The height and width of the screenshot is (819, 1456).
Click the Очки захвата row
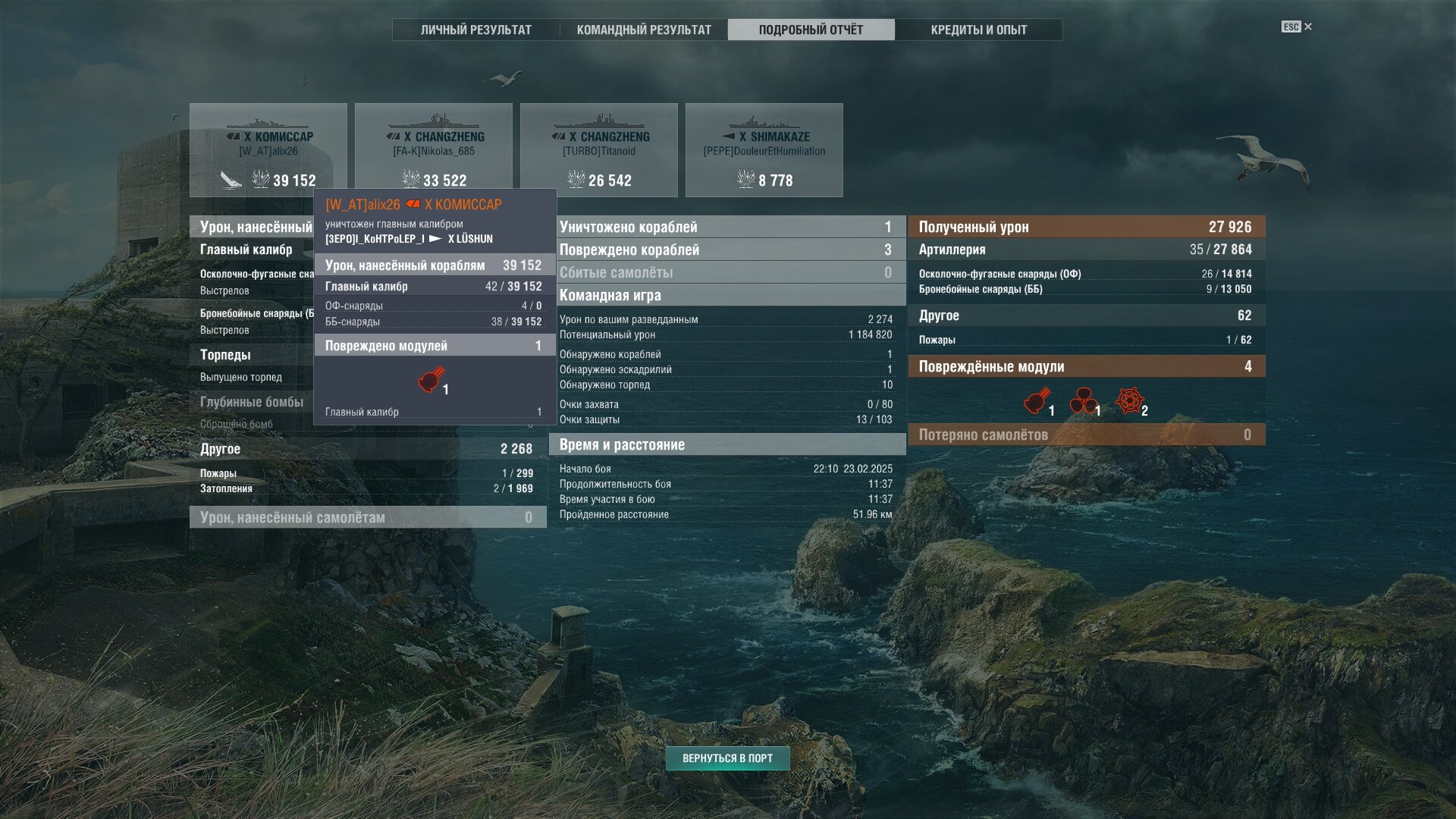tap(726, 404)
